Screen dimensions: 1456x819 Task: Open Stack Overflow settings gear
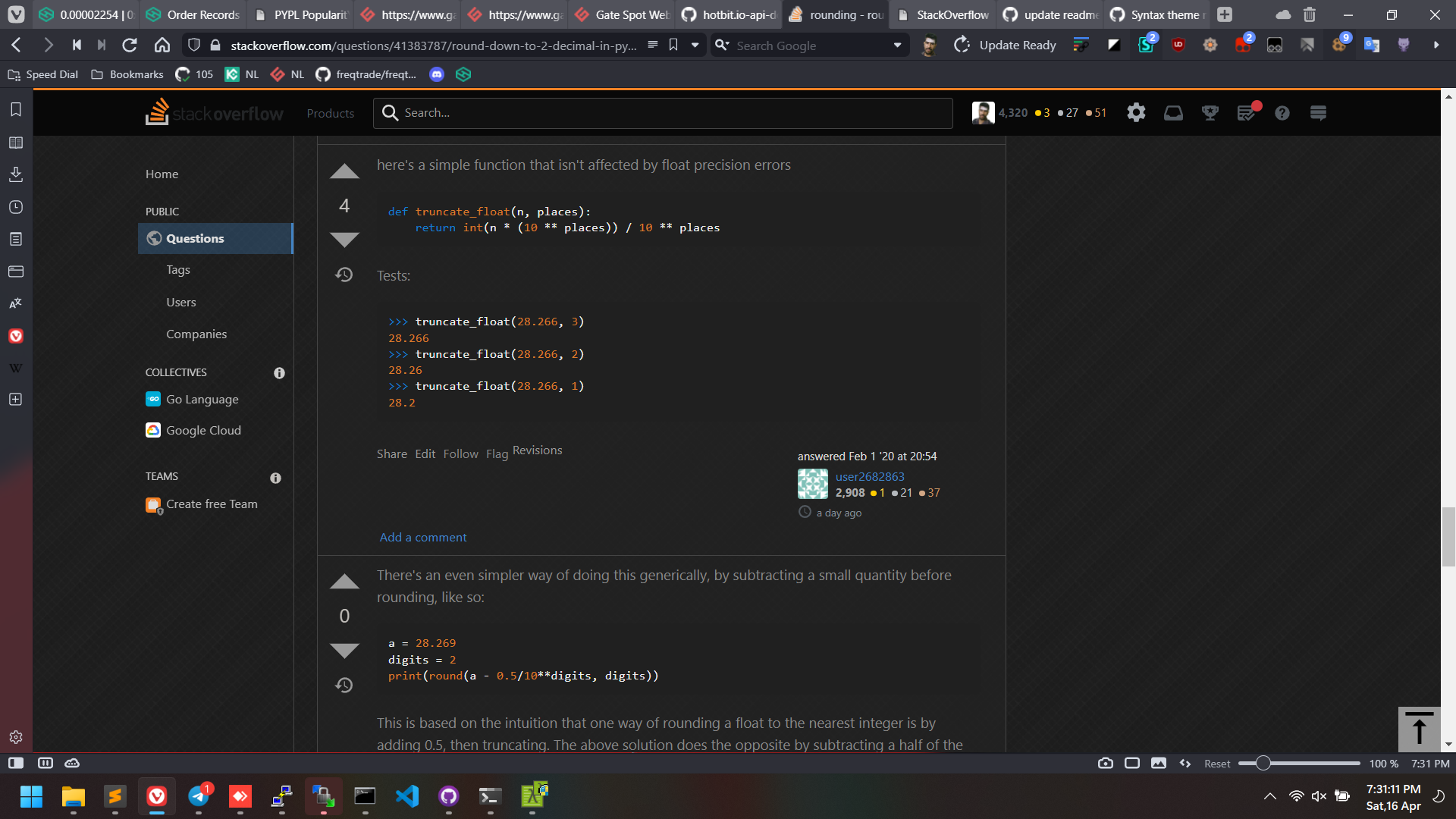pyautogui.click(x=1135, y=112)
